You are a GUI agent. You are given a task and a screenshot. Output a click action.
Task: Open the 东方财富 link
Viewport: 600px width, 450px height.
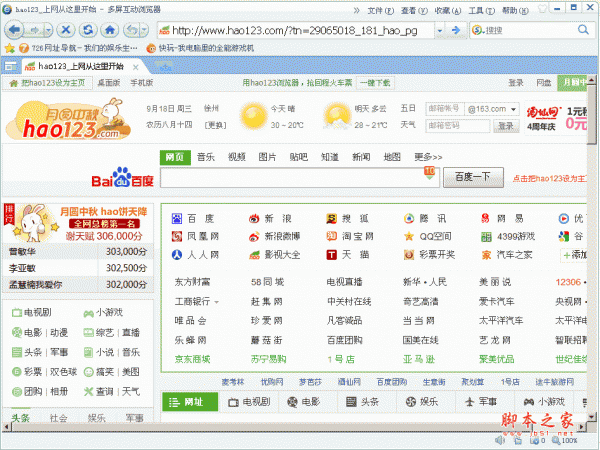(x=192, y=282)
